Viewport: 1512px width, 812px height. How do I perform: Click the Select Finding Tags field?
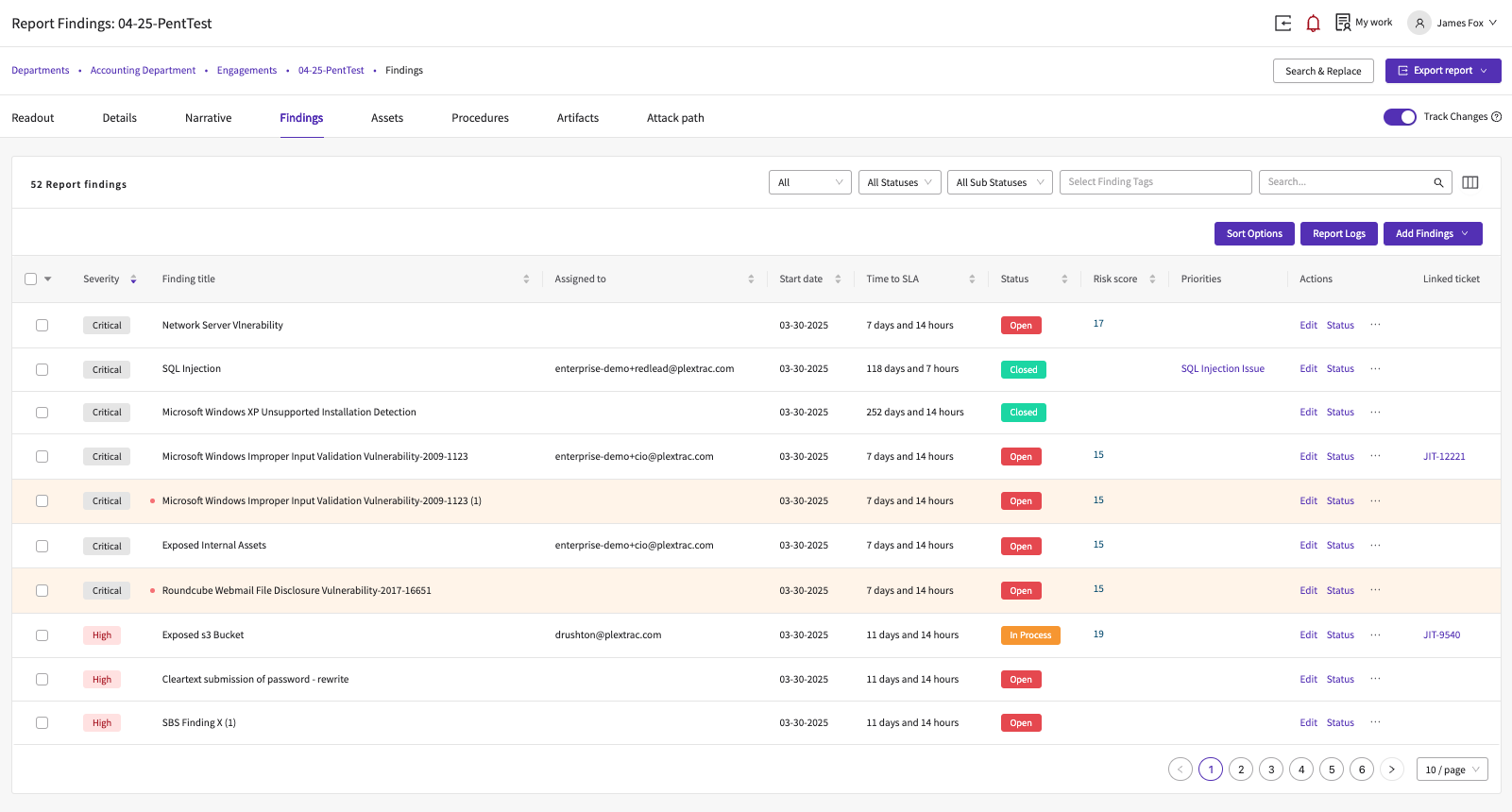tap(1154, 182)
